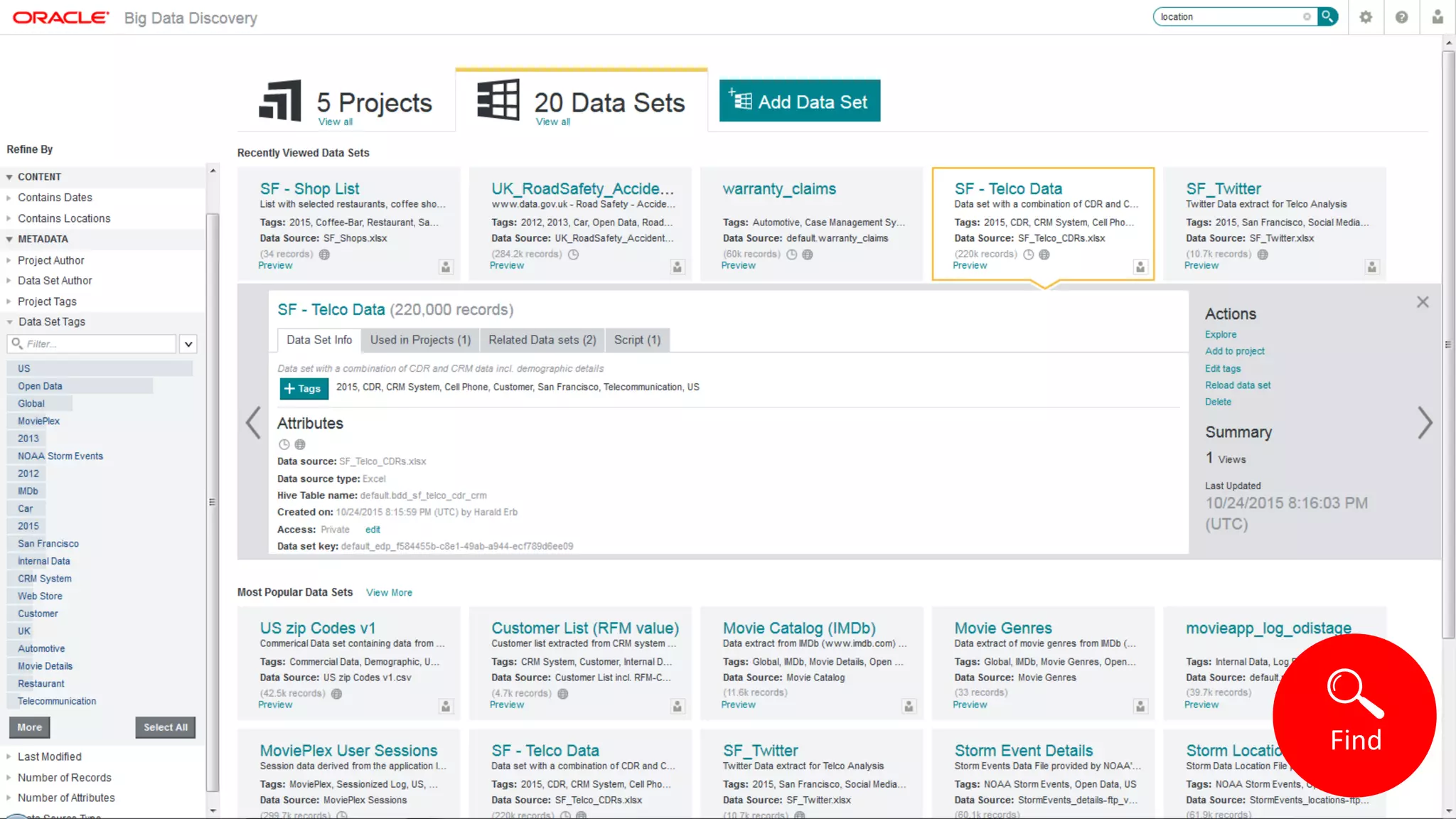The width and height of the screenshot is (1456, 819).
Task: Go to previous data set details arrow
Action: point(253,423)
